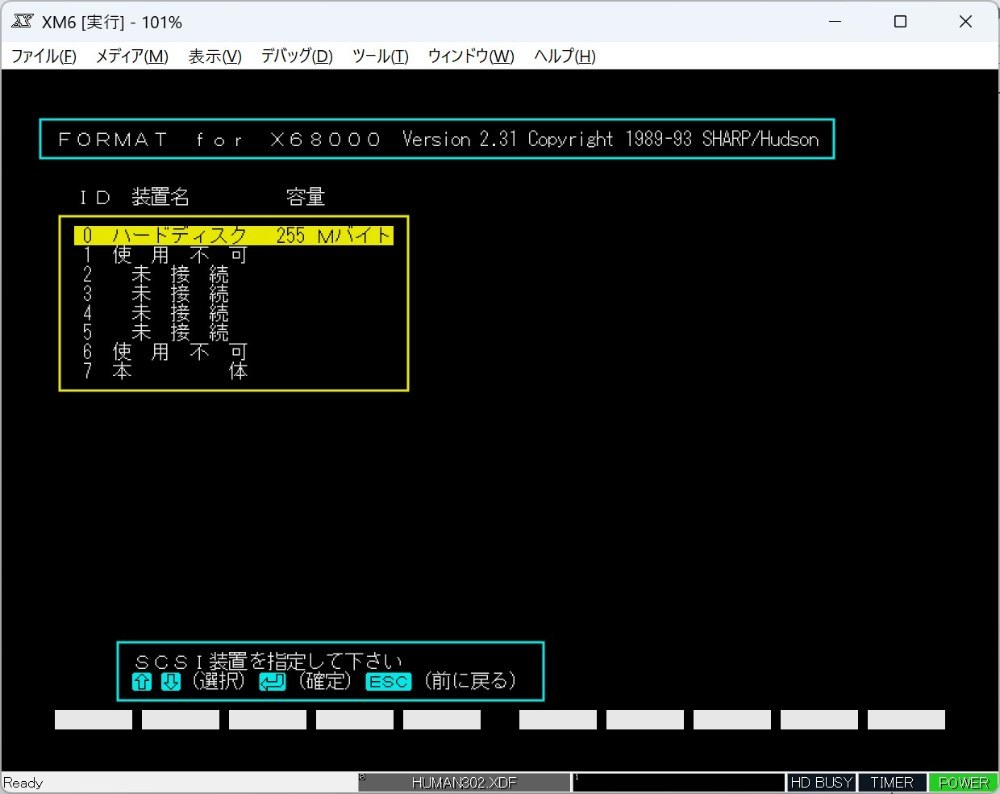The width and height of the screenshot is (1000, 794).
Task: Open the ウィンドウ(W) menu
Action: point(471,56)
